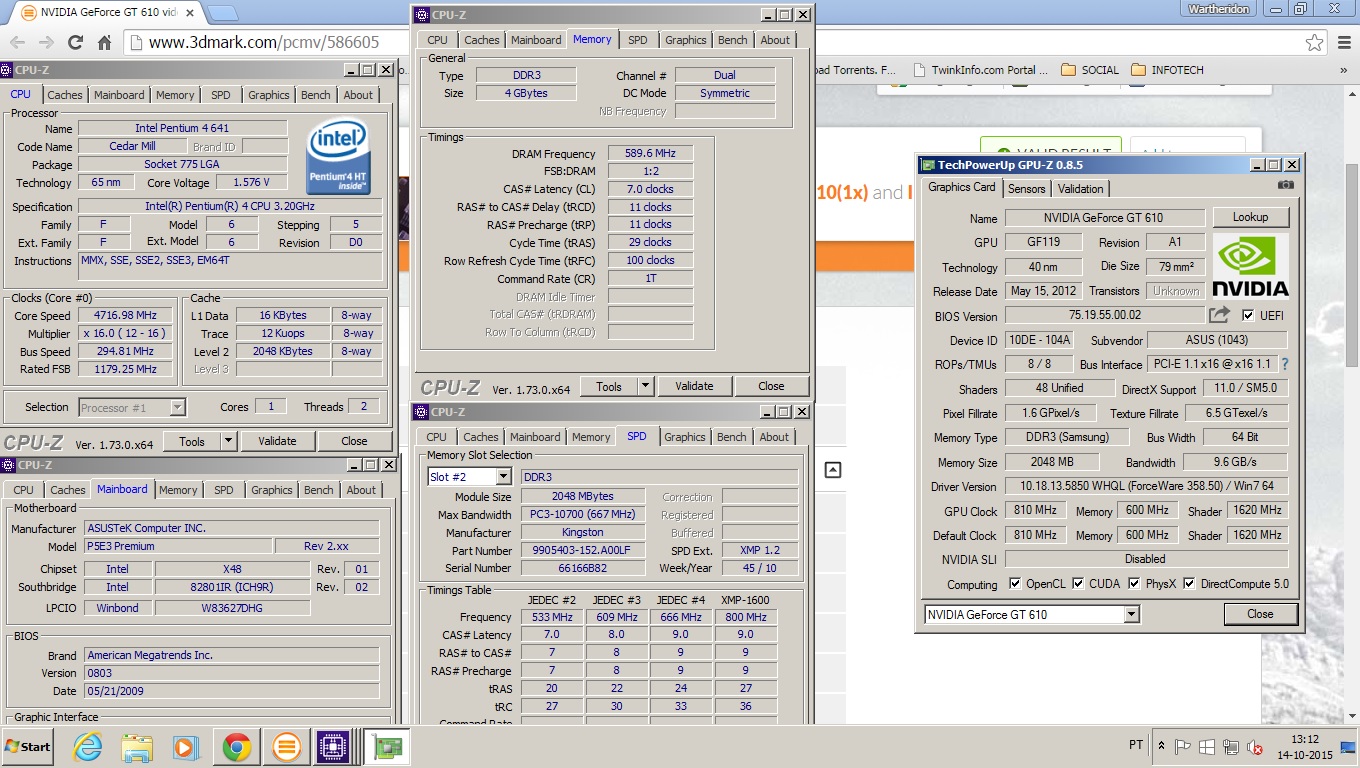Switch to Sensors tab in GPU-Z
The height and width of the screenshot is (768, 1360).
(1026, 188)
